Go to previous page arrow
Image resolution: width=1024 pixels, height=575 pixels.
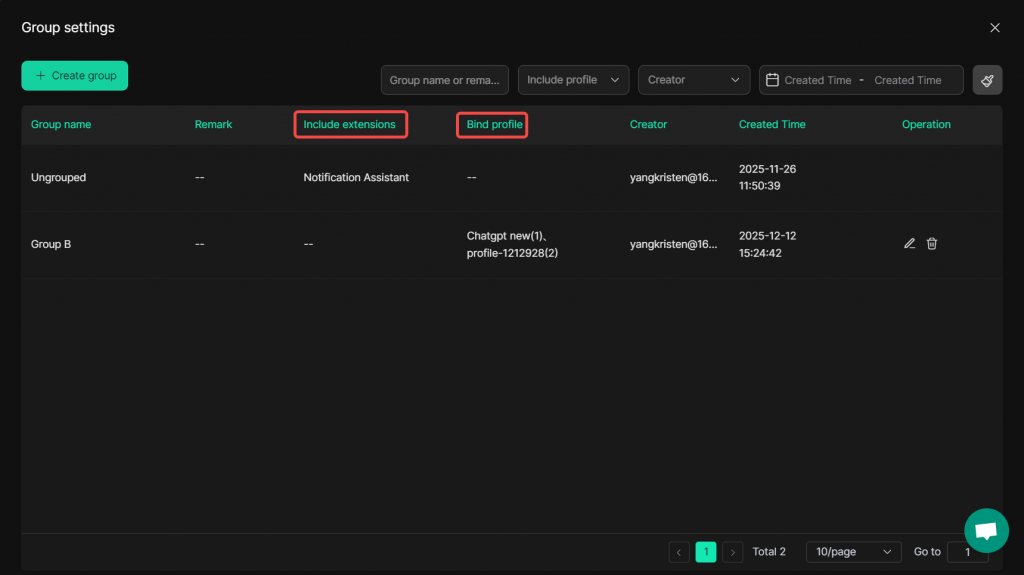680,552
